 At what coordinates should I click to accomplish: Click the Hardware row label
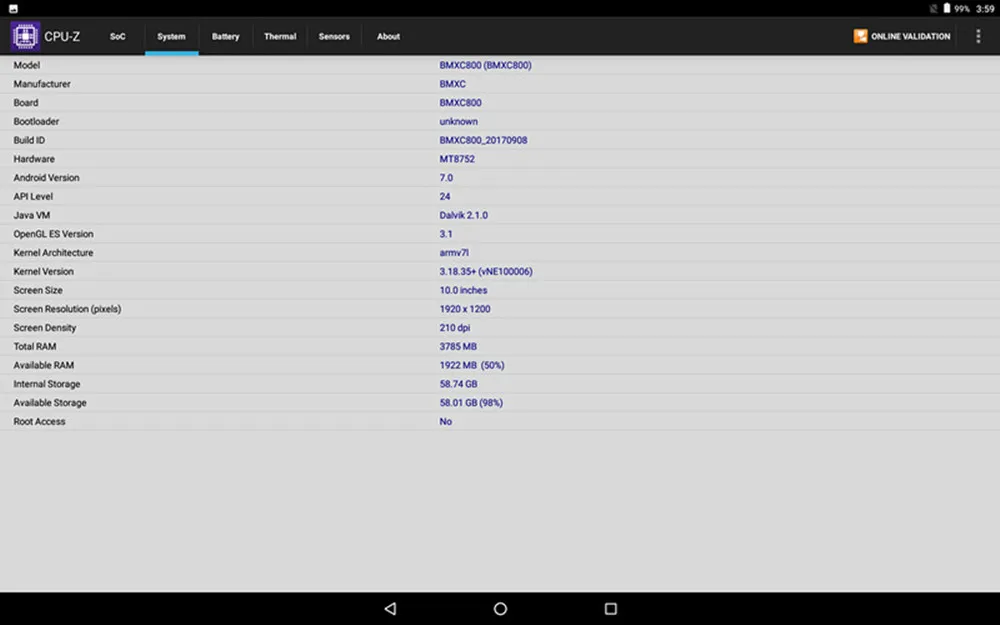[x=34, y=159]
